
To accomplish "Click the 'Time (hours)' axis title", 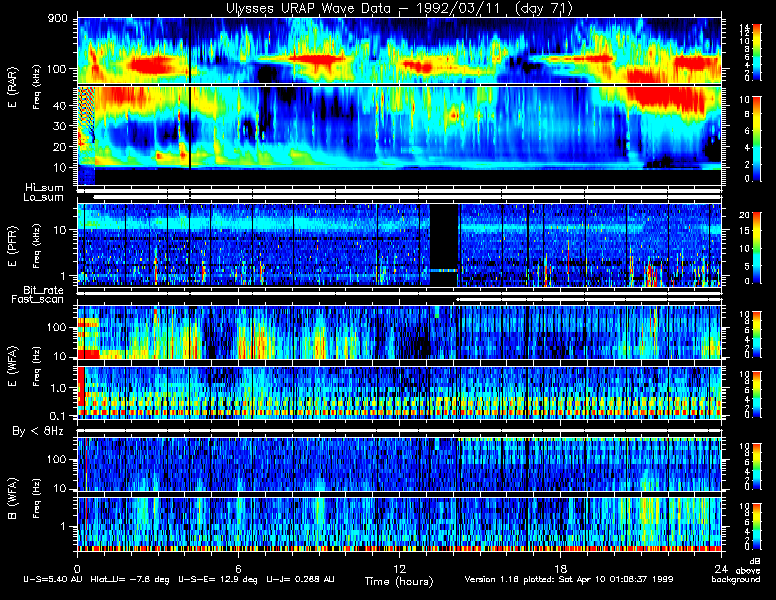I will [399, 581].
